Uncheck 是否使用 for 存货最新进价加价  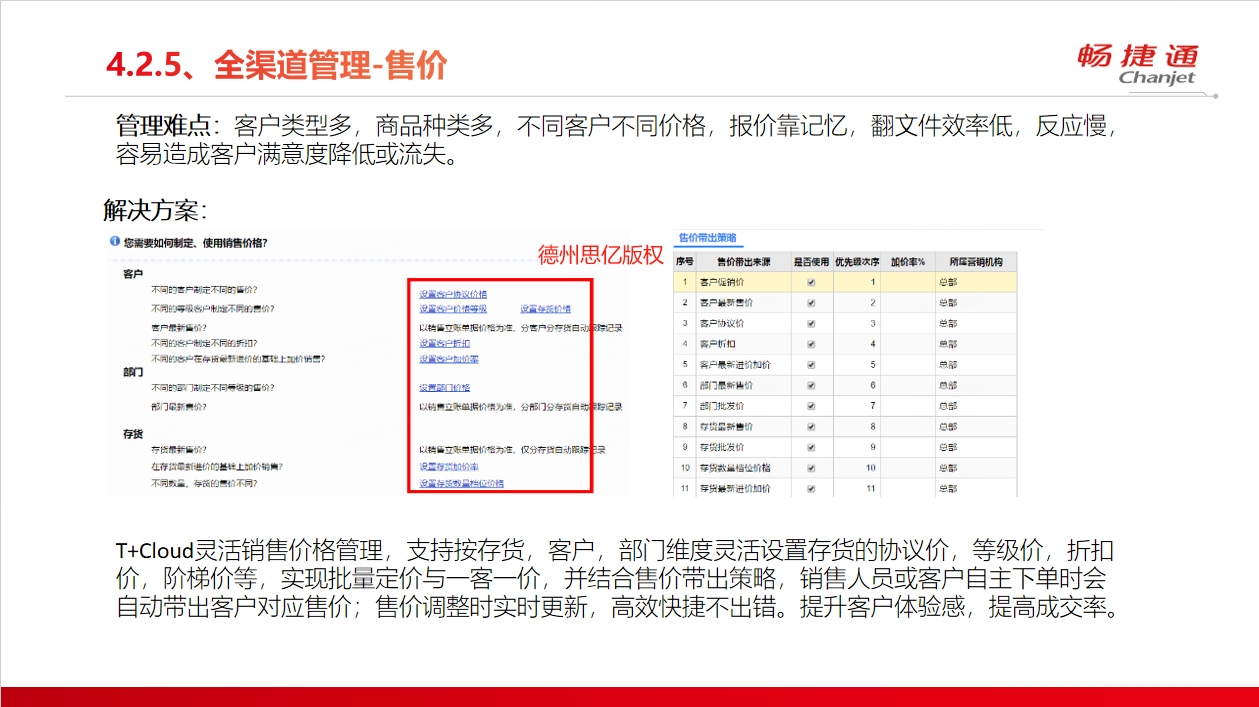tap(811, 489)
